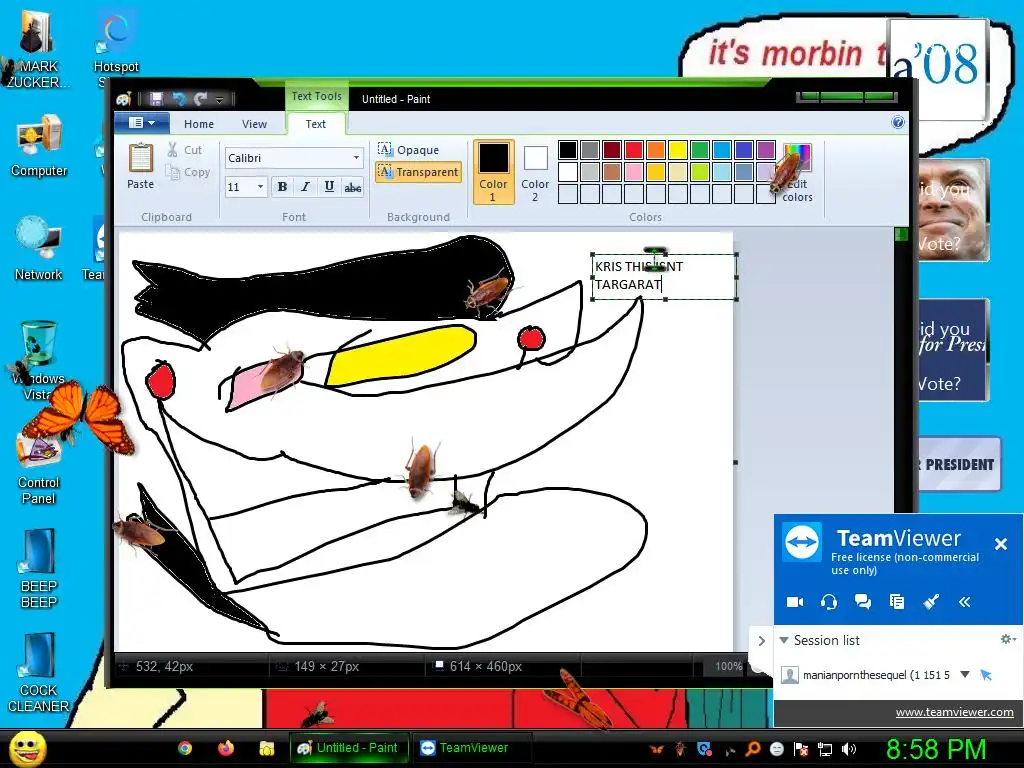Open Chrome from the taskbar
1024x768 pixels.
pos(185,748)
